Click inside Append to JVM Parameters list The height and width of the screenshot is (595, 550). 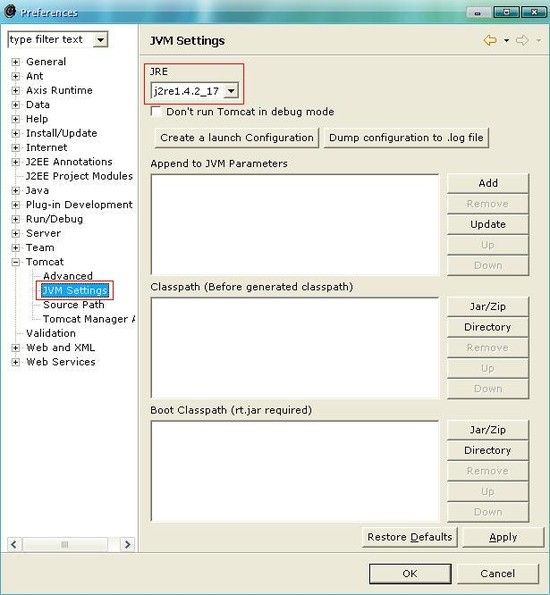tap(295, 224)
